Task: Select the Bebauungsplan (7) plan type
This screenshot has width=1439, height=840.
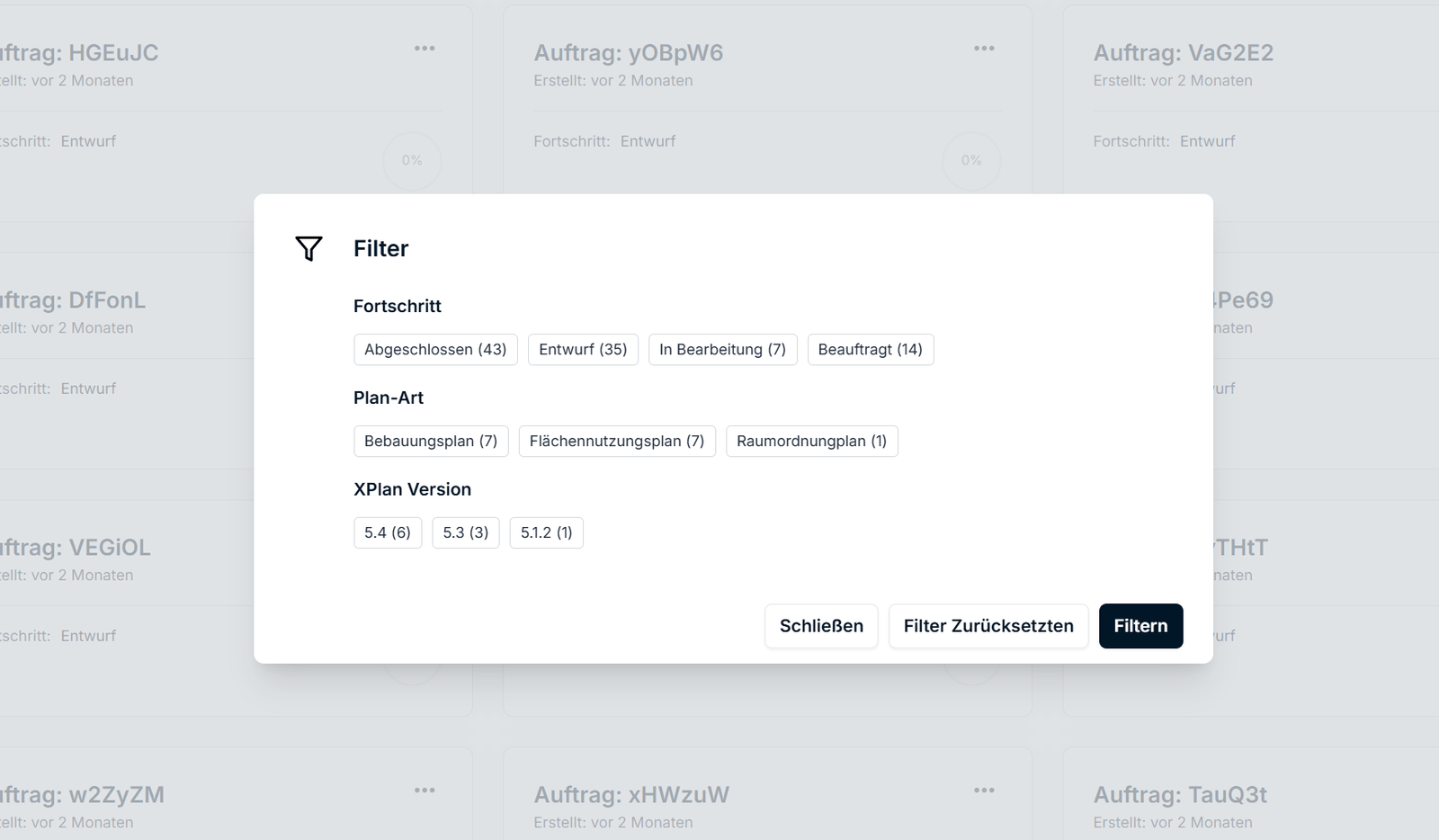Action: (x=431, y=441)
